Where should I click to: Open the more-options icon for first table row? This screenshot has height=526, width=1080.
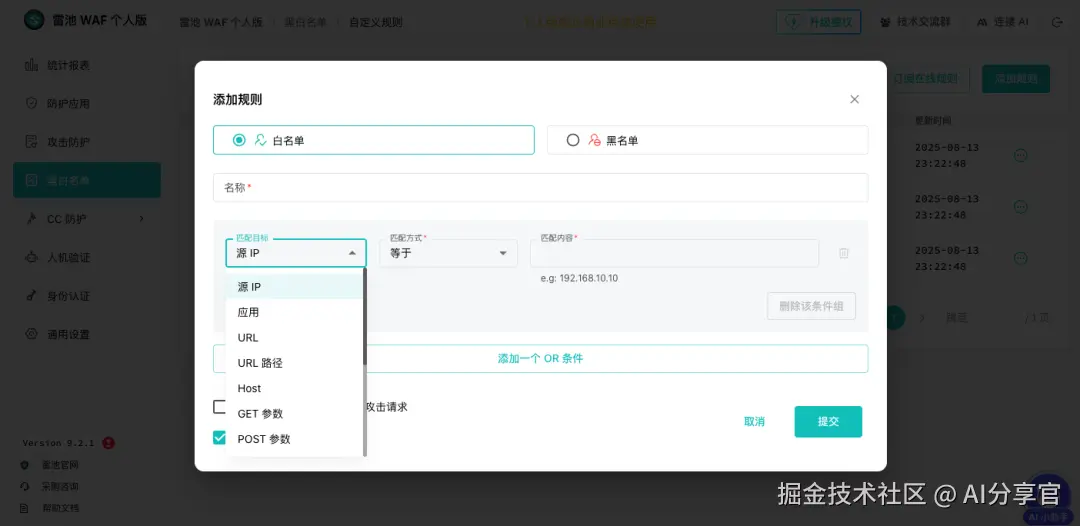pyautogui.click(x=1021, y=156)
